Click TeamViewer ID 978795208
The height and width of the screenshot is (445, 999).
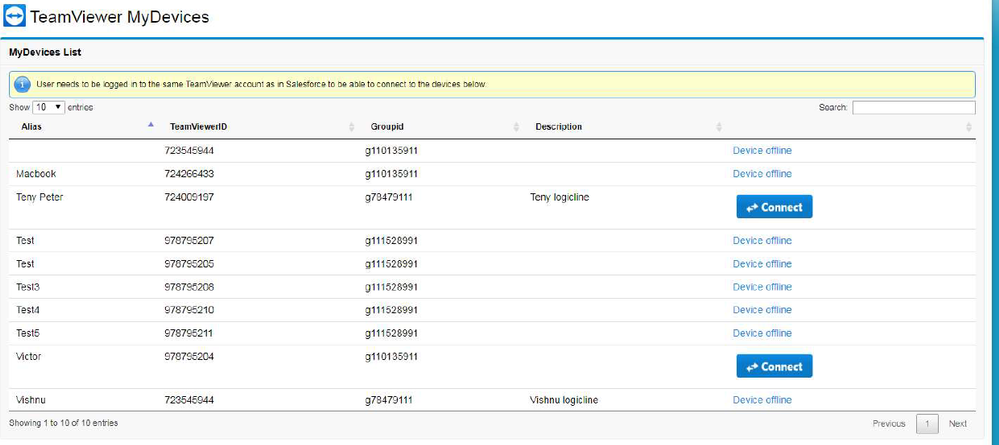189,287
